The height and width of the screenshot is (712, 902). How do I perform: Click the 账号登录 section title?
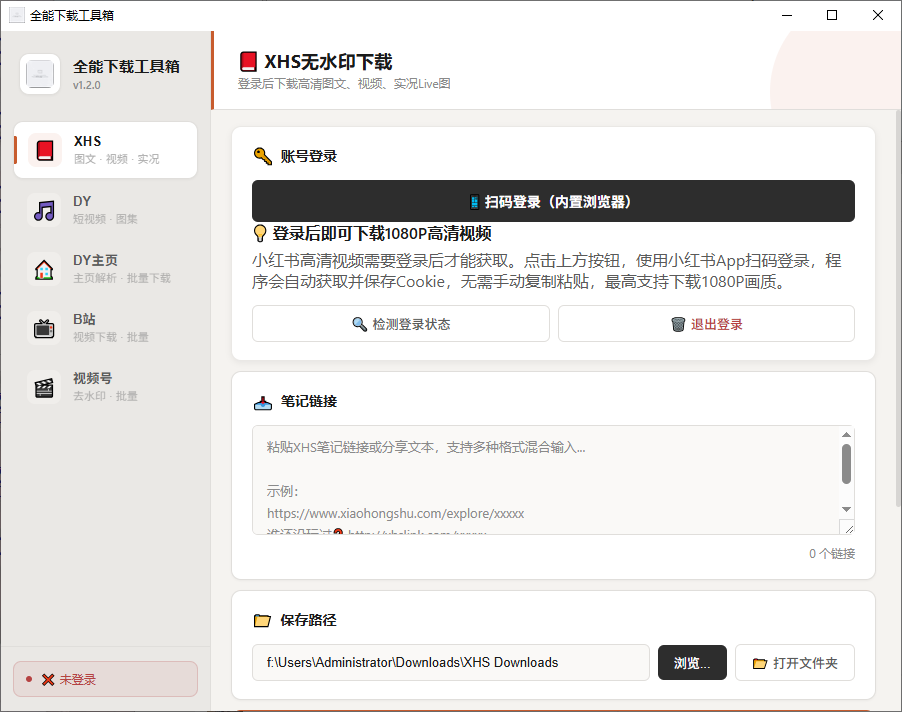tap(308, 156)
